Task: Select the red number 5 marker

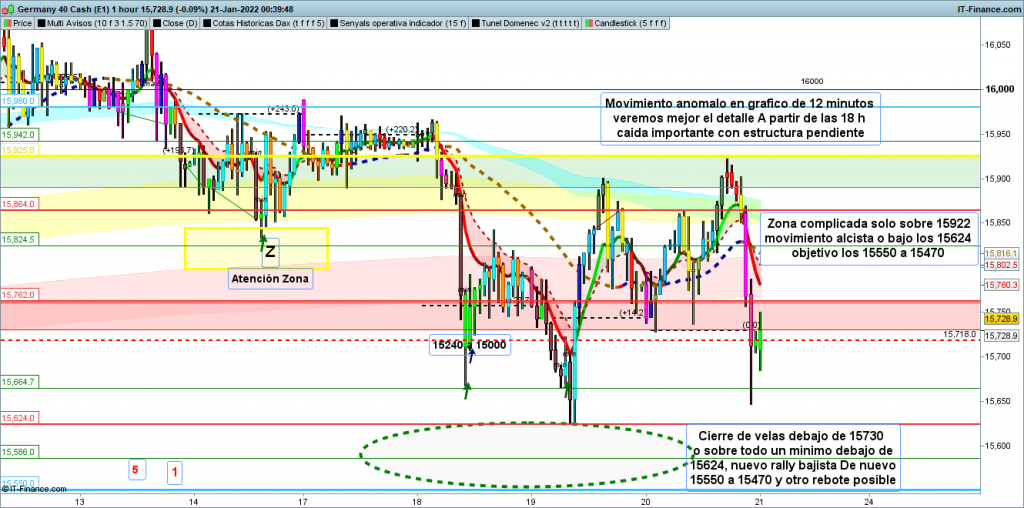Action: 137,468
